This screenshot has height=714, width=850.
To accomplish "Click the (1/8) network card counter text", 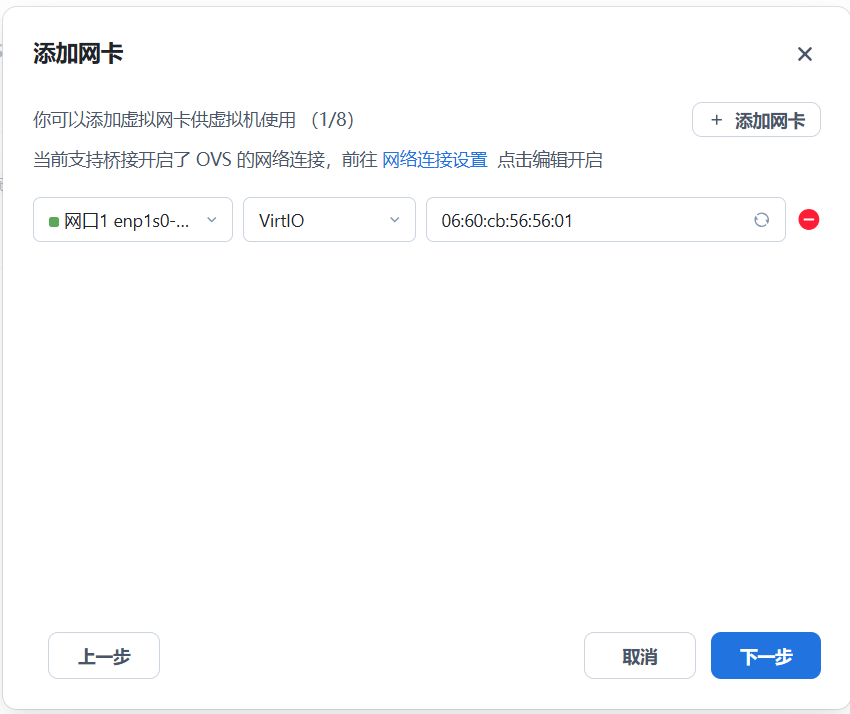I will pos(331,120).
